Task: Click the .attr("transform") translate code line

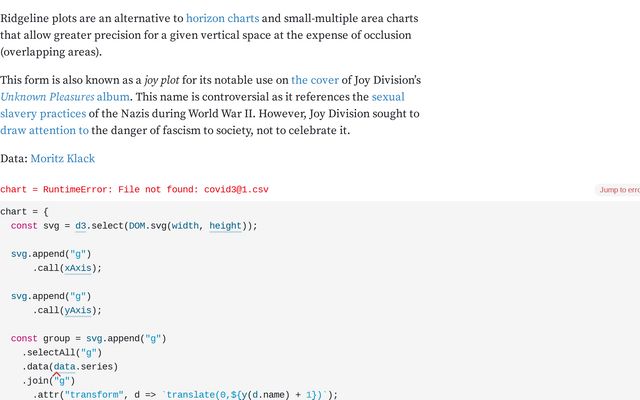Action: pyautogui.click(x=180, y=394)
